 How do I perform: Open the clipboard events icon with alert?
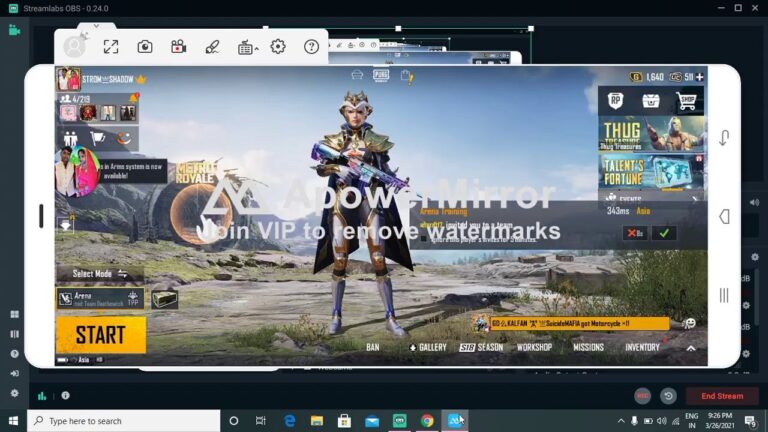pyautogui.click(x=407, y=76)
